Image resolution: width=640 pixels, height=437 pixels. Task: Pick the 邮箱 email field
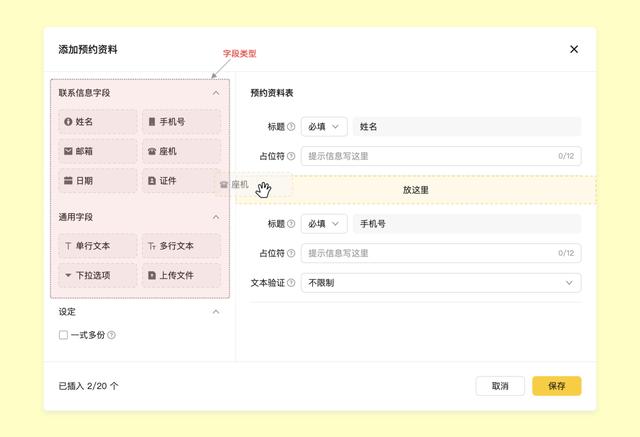tap(97, 151)
